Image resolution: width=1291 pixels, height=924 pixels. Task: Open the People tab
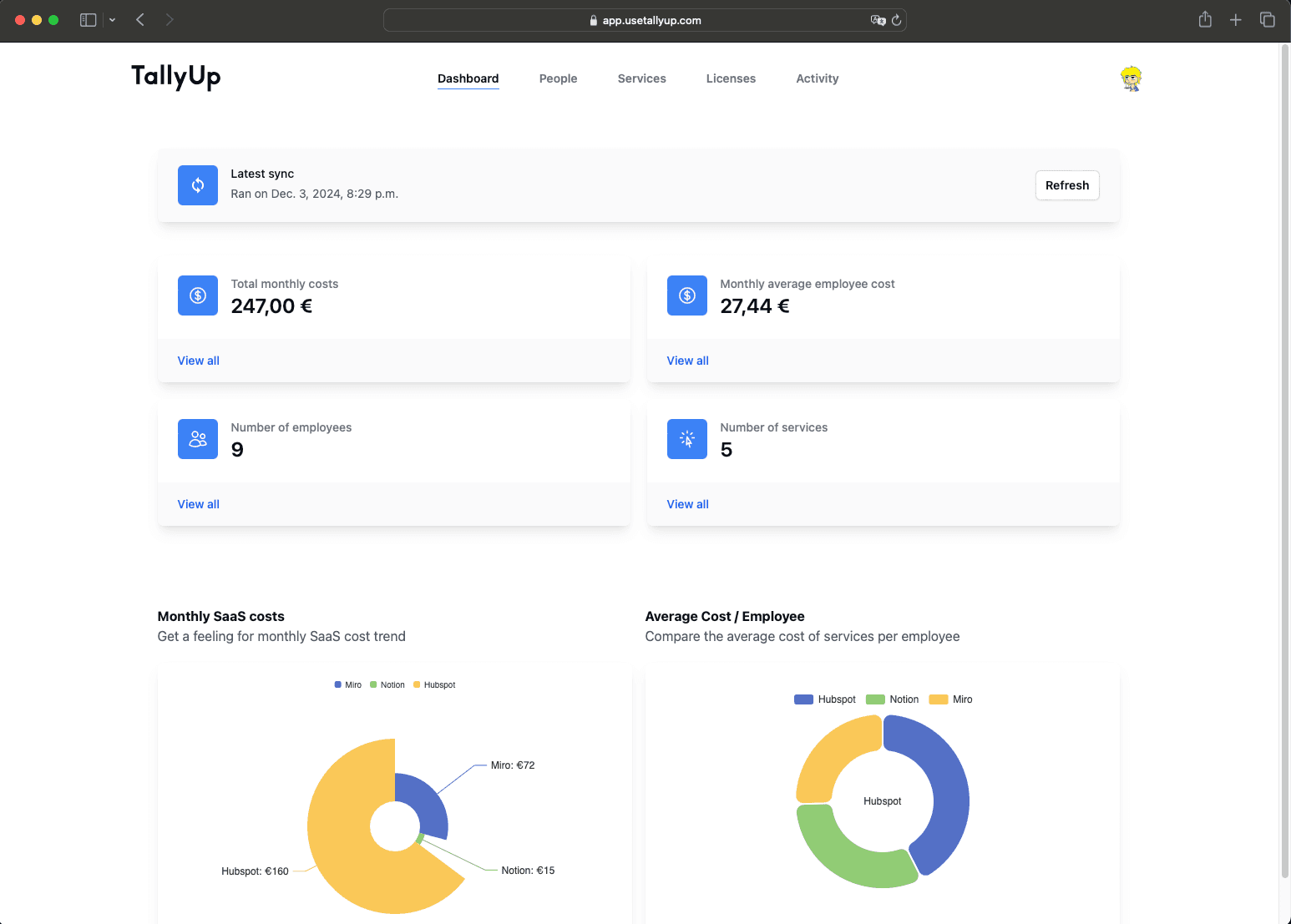tap(558, 78)
